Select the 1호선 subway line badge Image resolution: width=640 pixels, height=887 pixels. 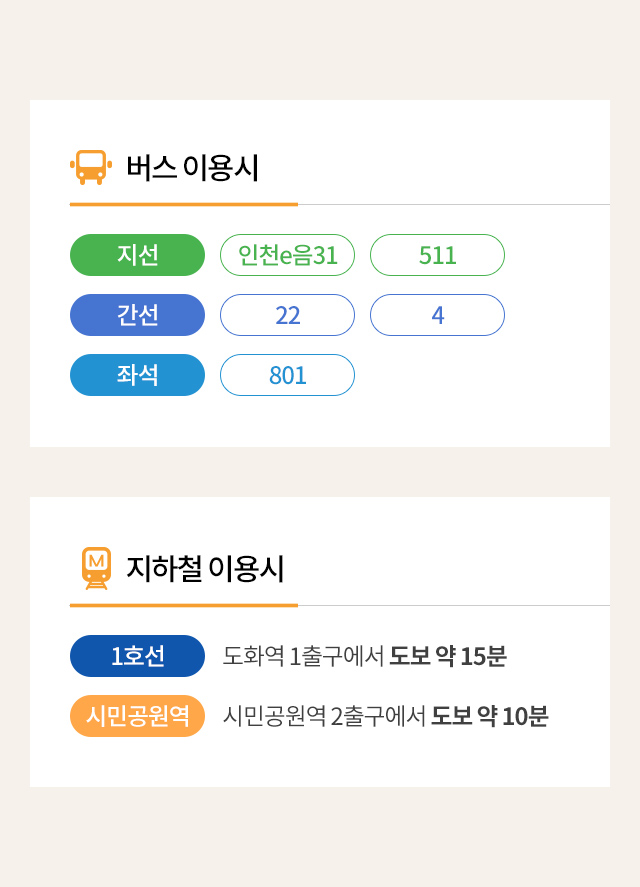[x=137, y=656]
